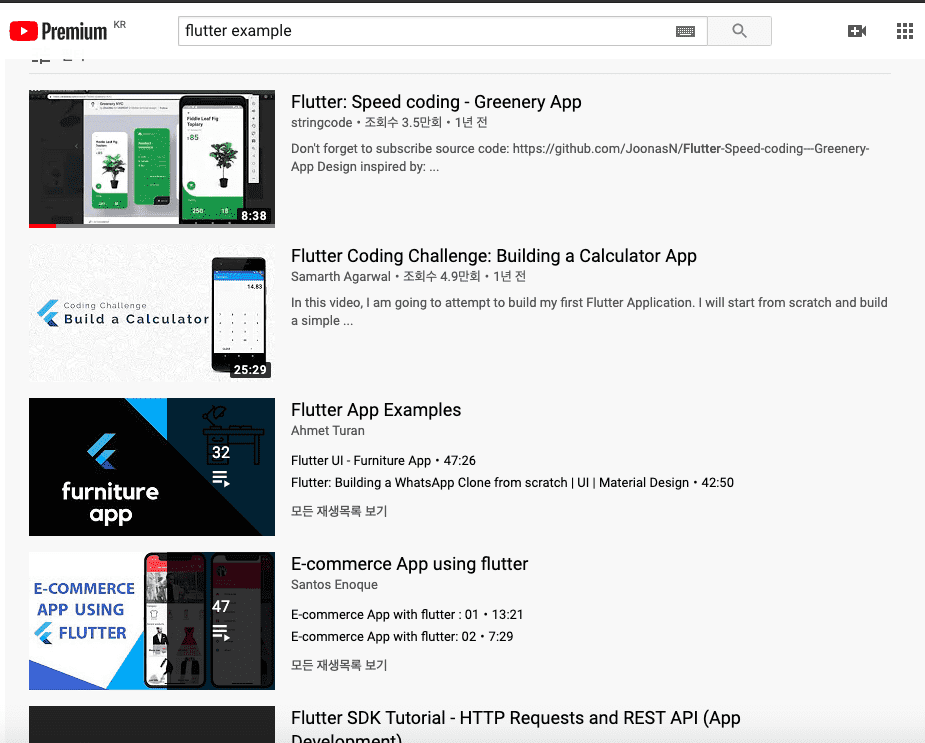This screenshot has height=743, width=925.
Task: Visit the stringcode channel
Action: [322, 123]
